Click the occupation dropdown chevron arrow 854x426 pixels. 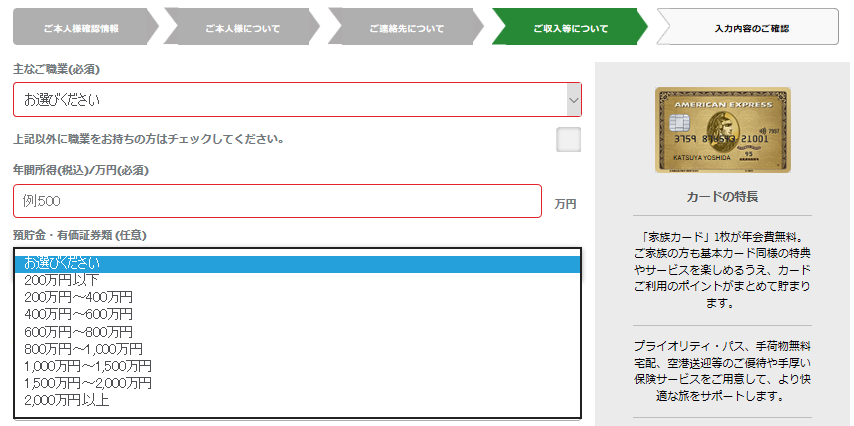click(x=573, y=100)
